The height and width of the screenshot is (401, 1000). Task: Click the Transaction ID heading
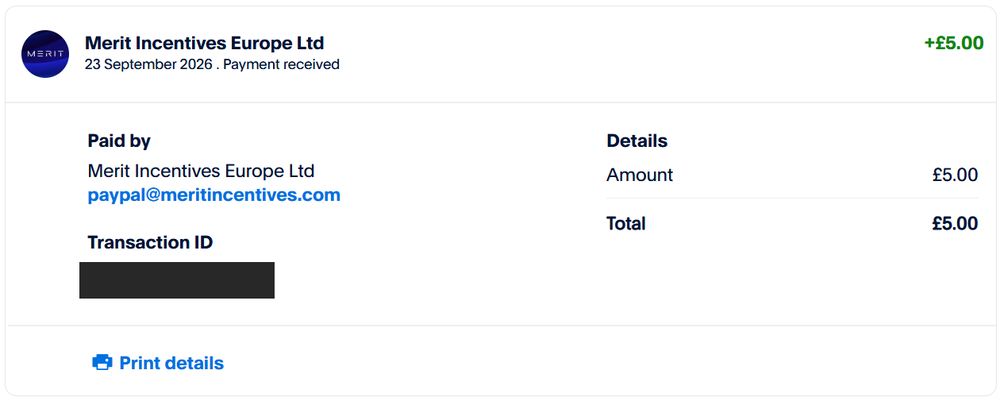(x=150, y=242)
